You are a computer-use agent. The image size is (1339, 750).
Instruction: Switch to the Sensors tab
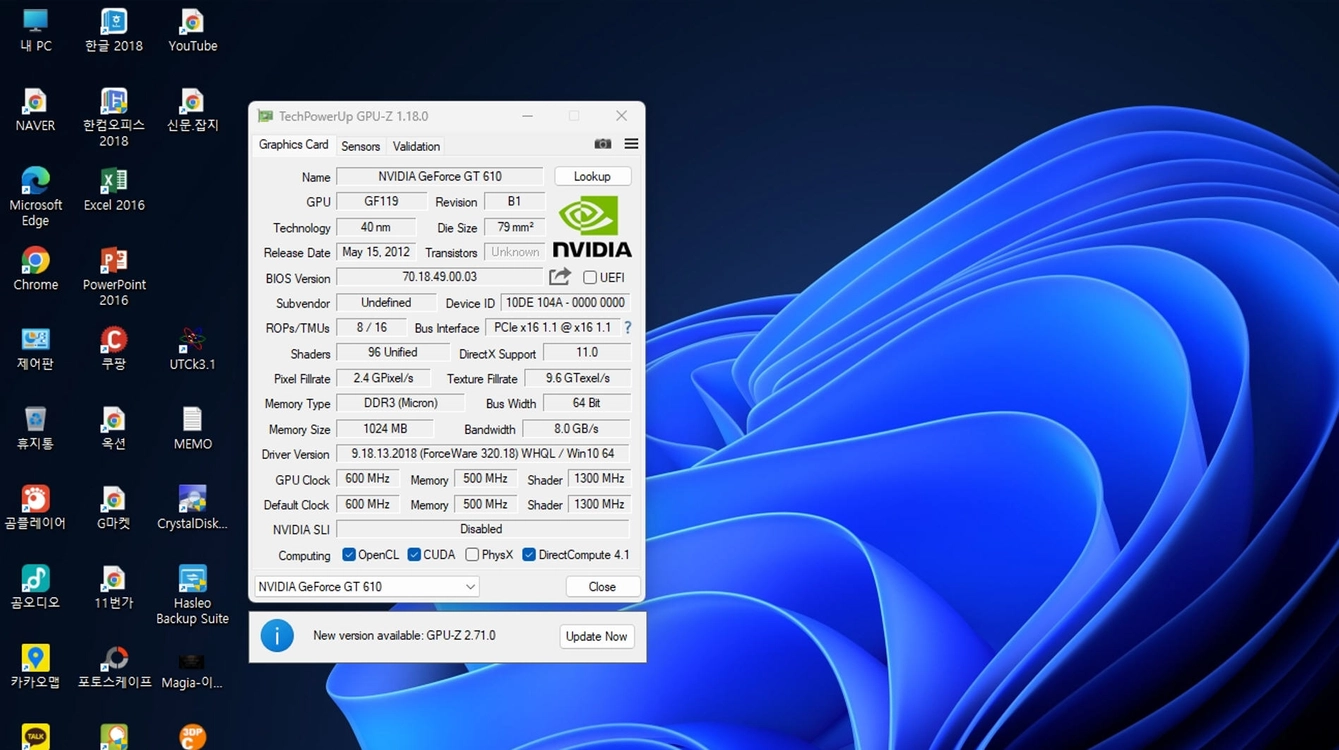click(360, 146)
